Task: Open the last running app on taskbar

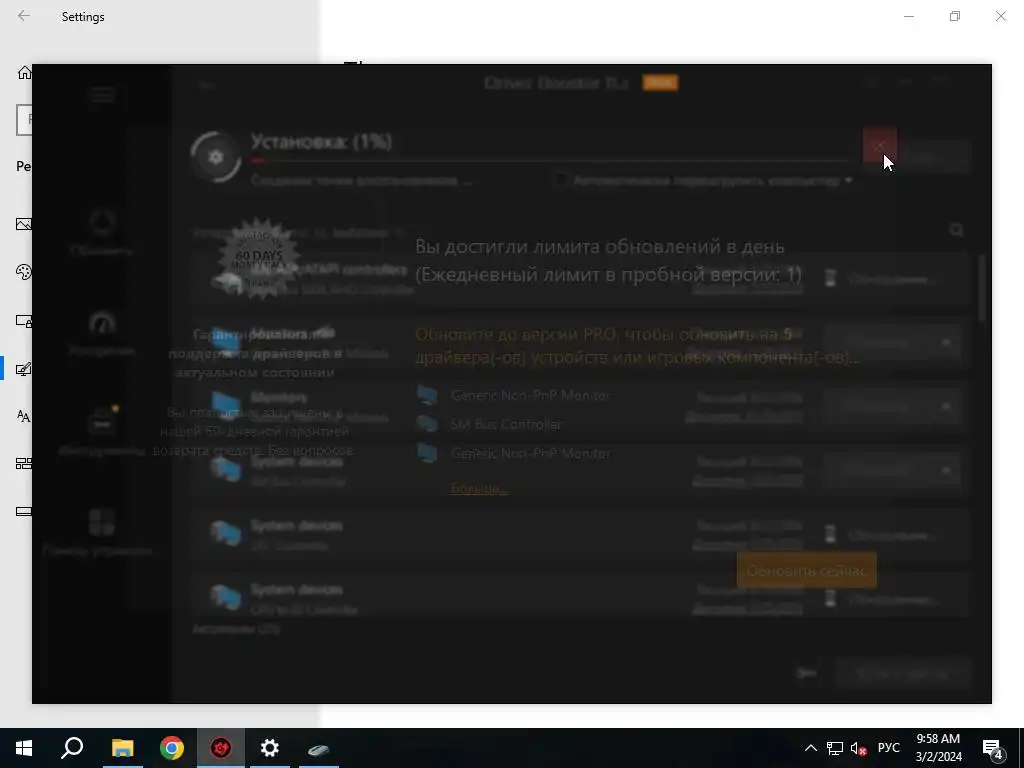Action: pos(319,748)
